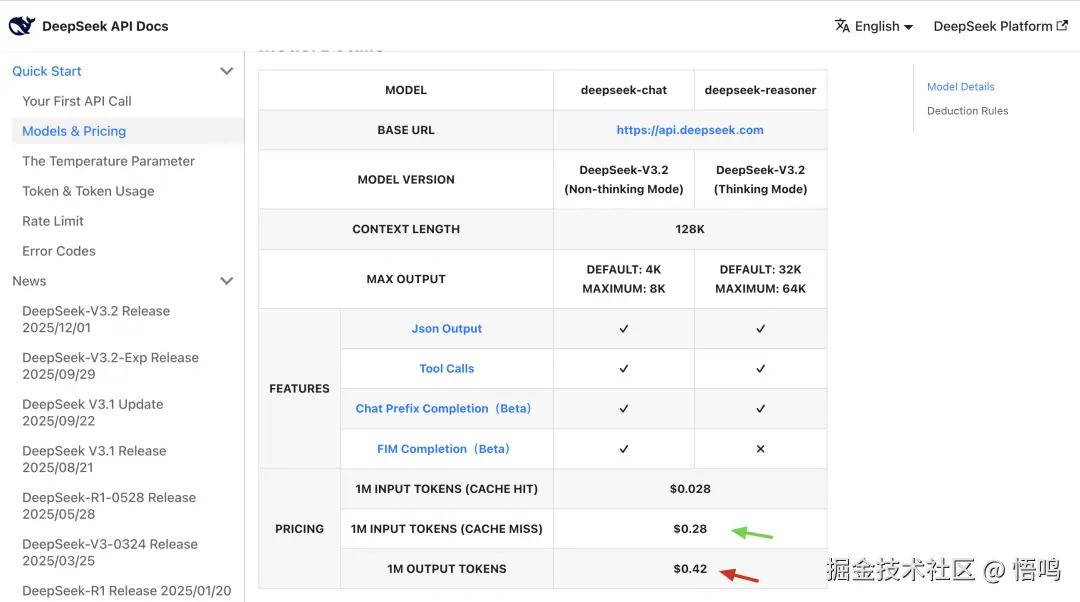Open DeepSeek V3.1 Update 2025/09/22 news

tap(92, 413)
